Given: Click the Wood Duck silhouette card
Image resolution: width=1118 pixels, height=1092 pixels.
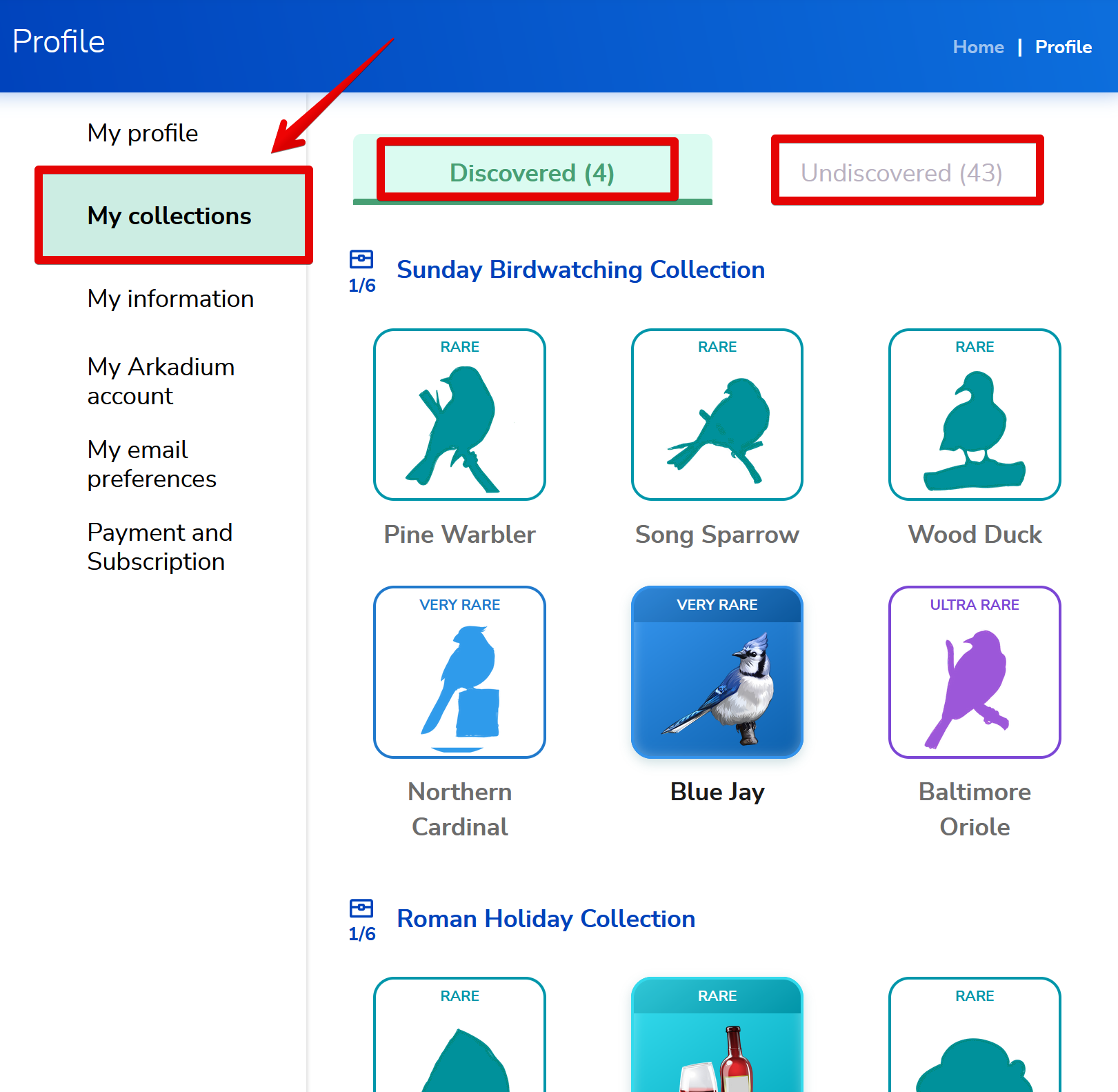Looking at the screenshot, I should 975,415.
